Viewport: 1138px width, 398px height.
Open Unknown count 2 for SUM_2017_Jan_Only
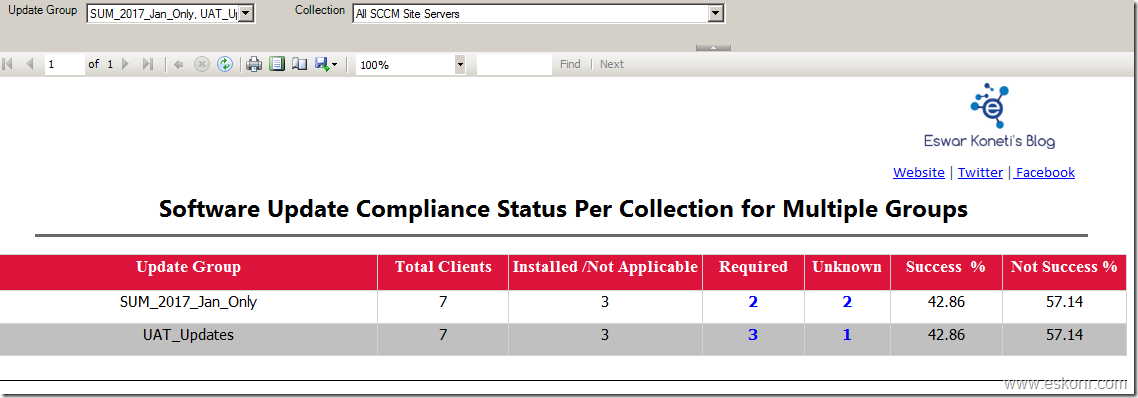point(847,302)
